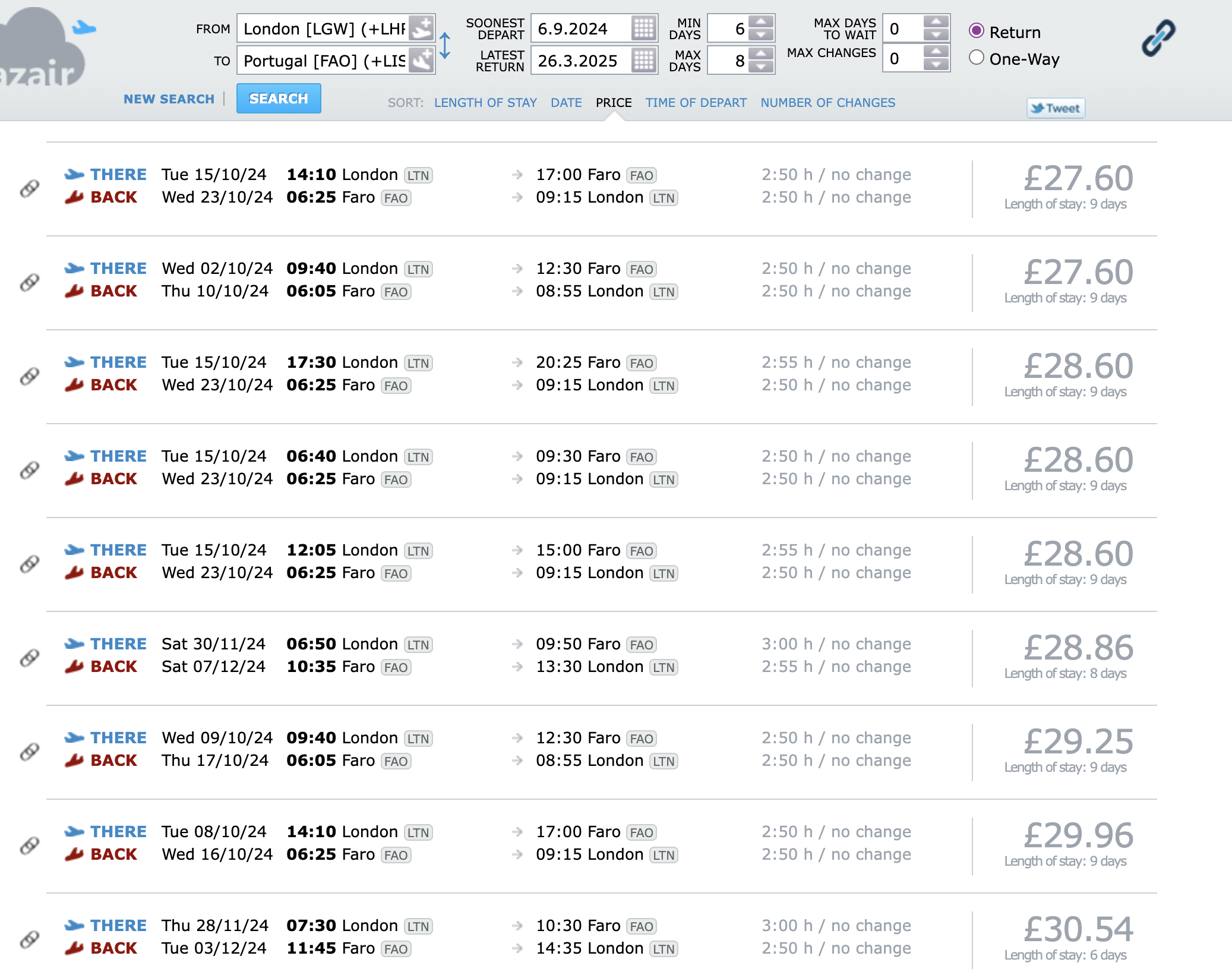Click airport picker icon in TO field

coord(421,61)
